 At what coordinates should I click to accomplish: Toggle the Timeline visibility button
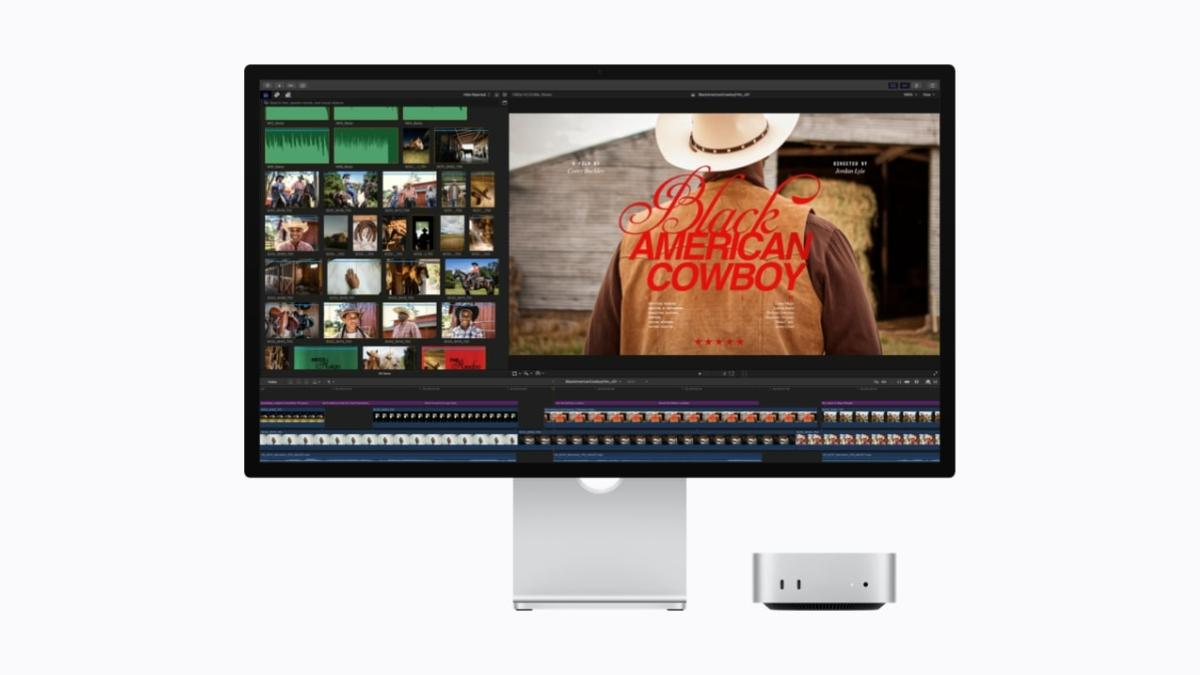(905, 85)
